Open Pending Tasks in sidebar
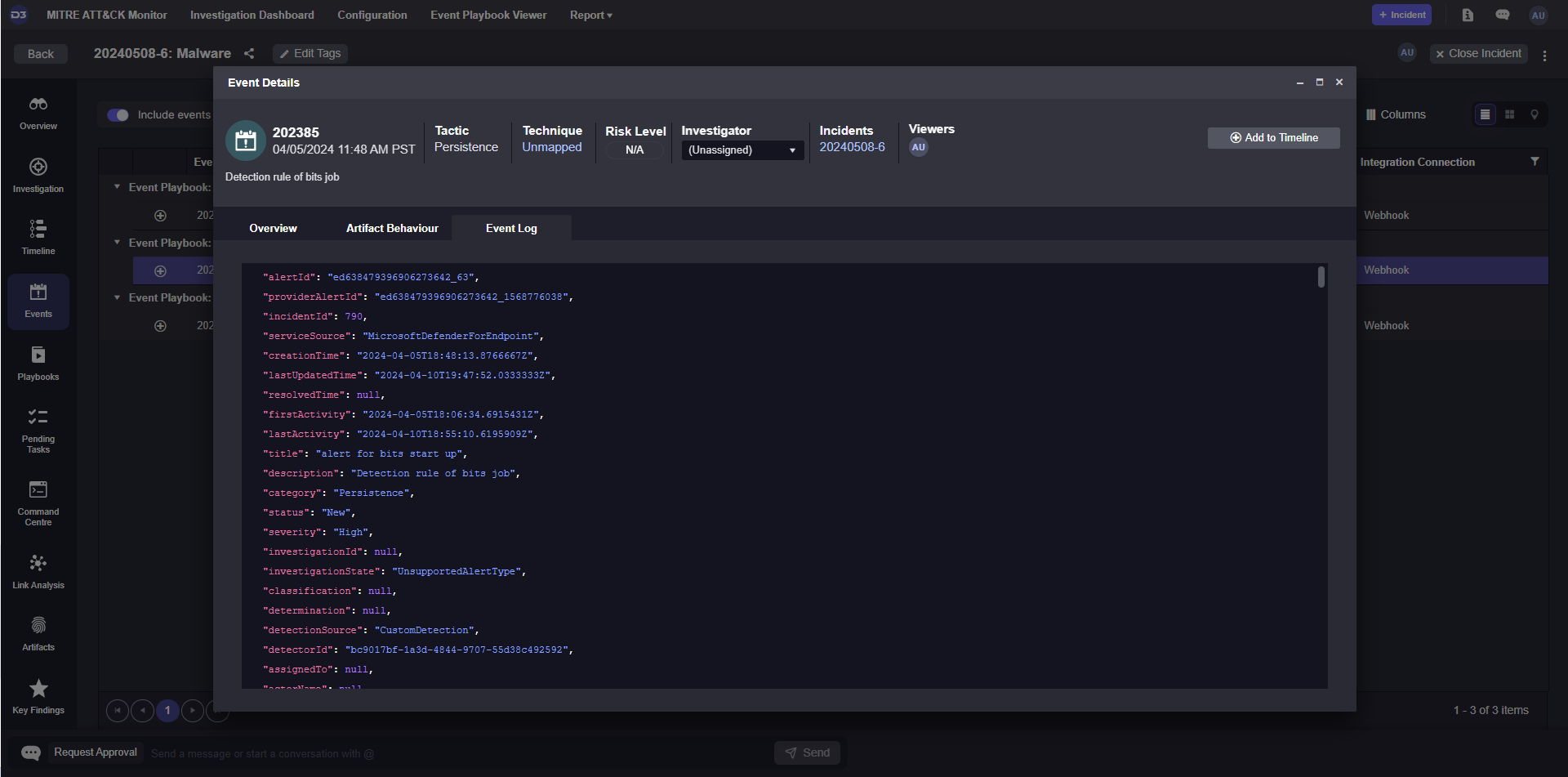The width and height of the screenshot is (1568, 777). (x=38, y=431)
